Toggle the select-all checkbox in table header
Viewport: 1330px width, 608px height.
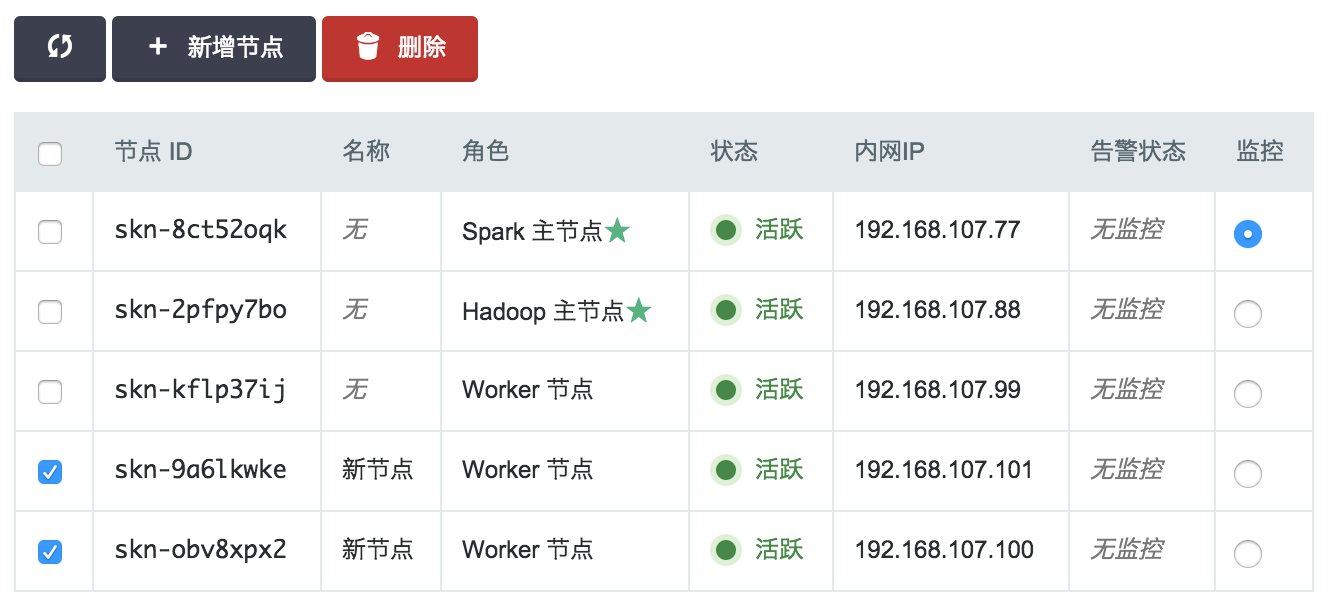tap(50, 154)
